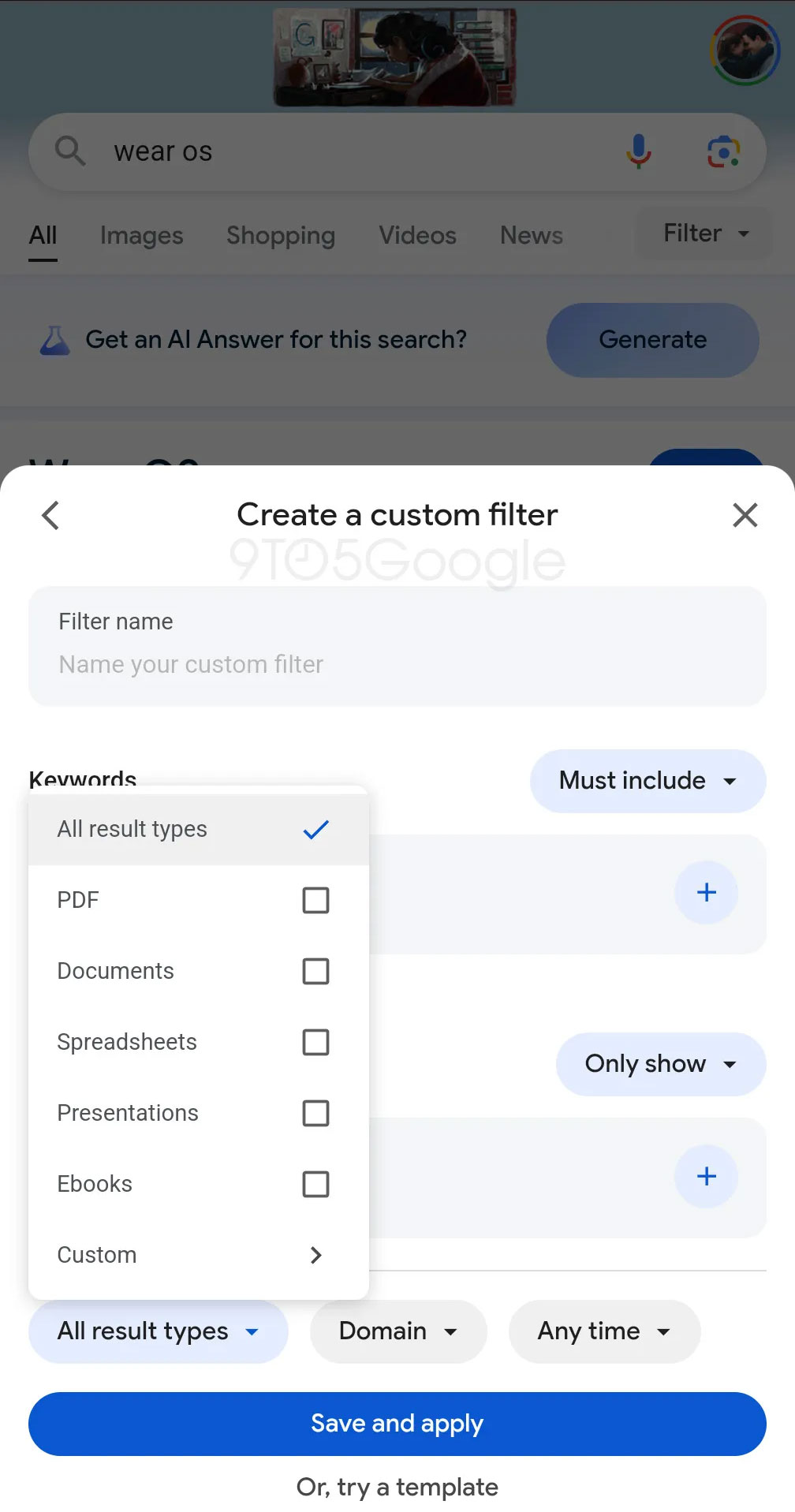Check the Documents checkbox
The height and width of the screenshot is (1512, 795).
pyautogui.click(x=315, y=971)
